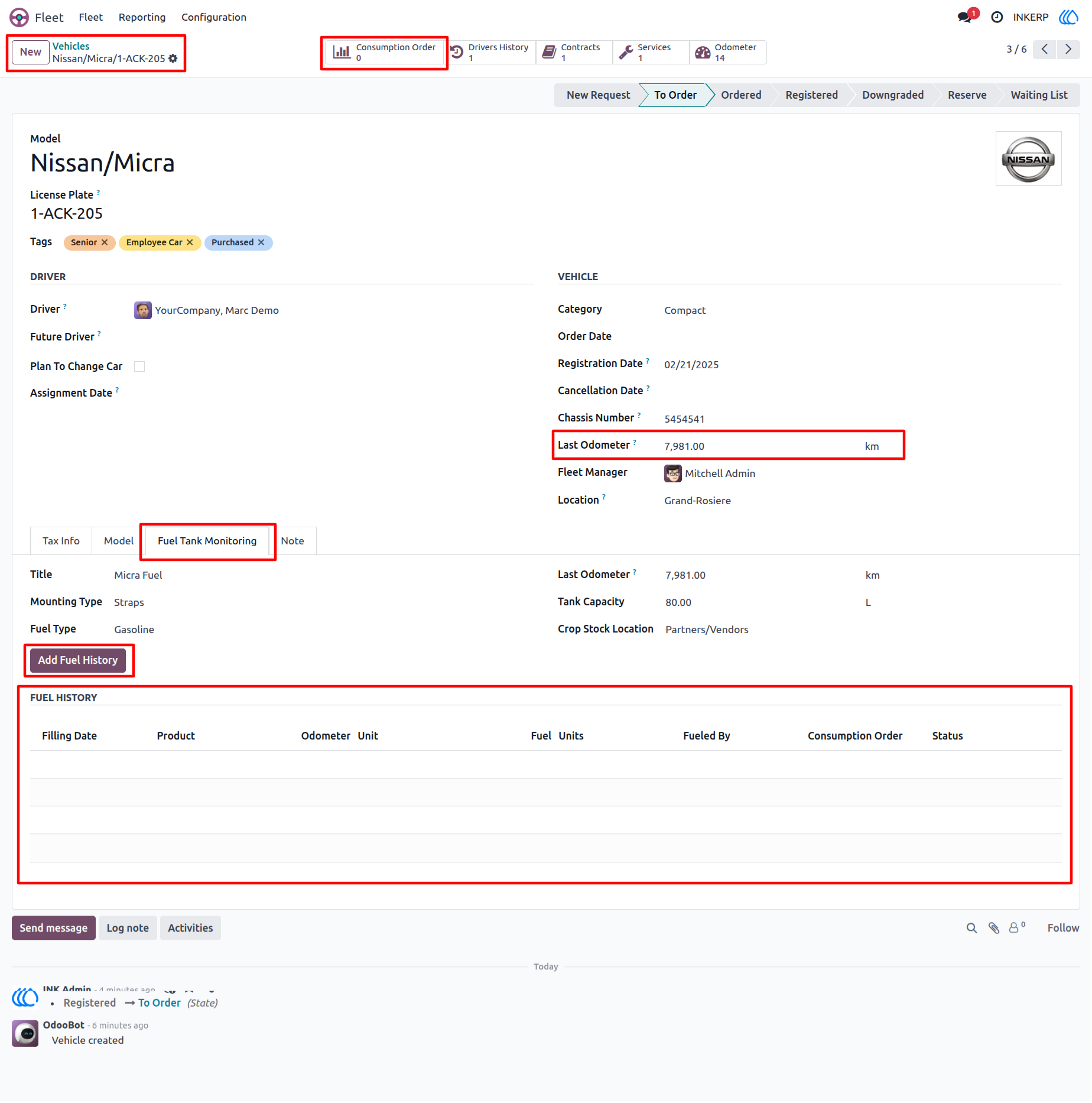
Task: Switch to the Tax Info tab
Action: pyautogui.click(x=61, y=541)
